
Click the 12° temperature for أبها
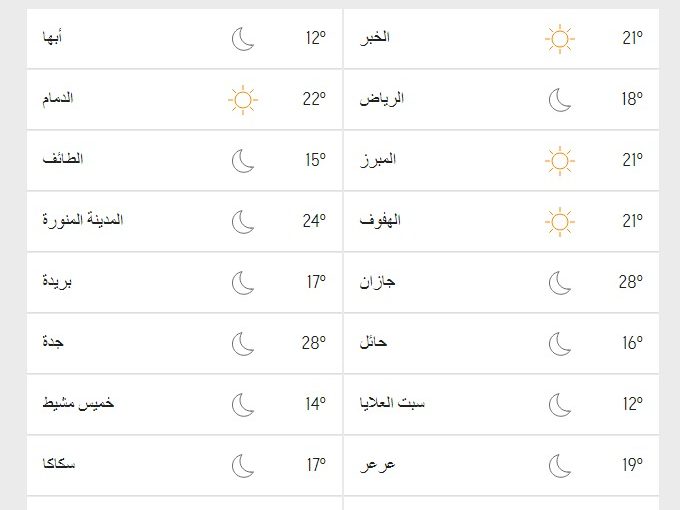(x=315, y=39)
